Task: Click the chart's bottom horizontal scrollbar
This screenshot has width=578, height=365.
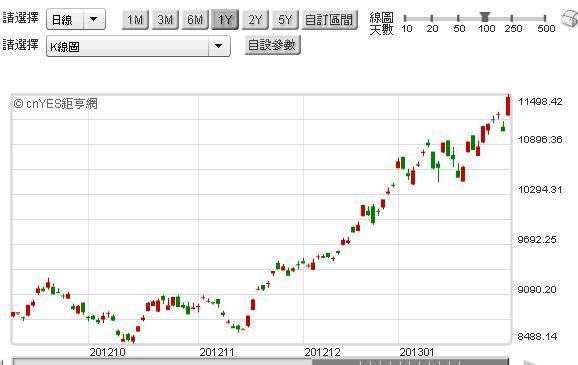Action: point(261,361)
